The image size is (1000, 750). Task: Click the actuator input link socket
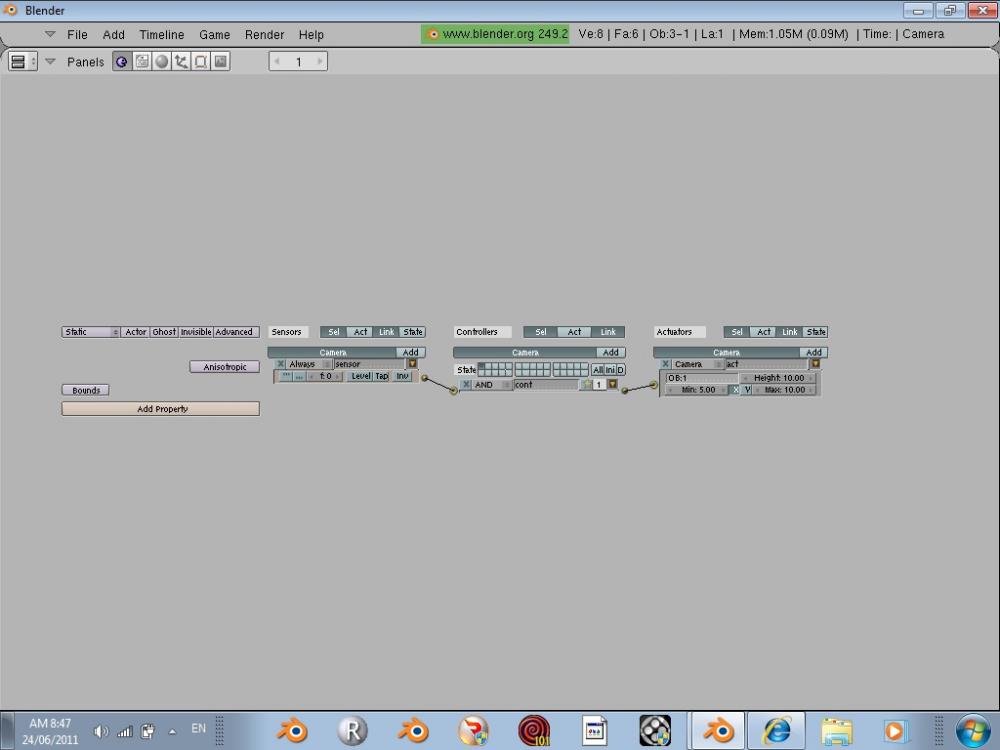click(x=654, y=385)
